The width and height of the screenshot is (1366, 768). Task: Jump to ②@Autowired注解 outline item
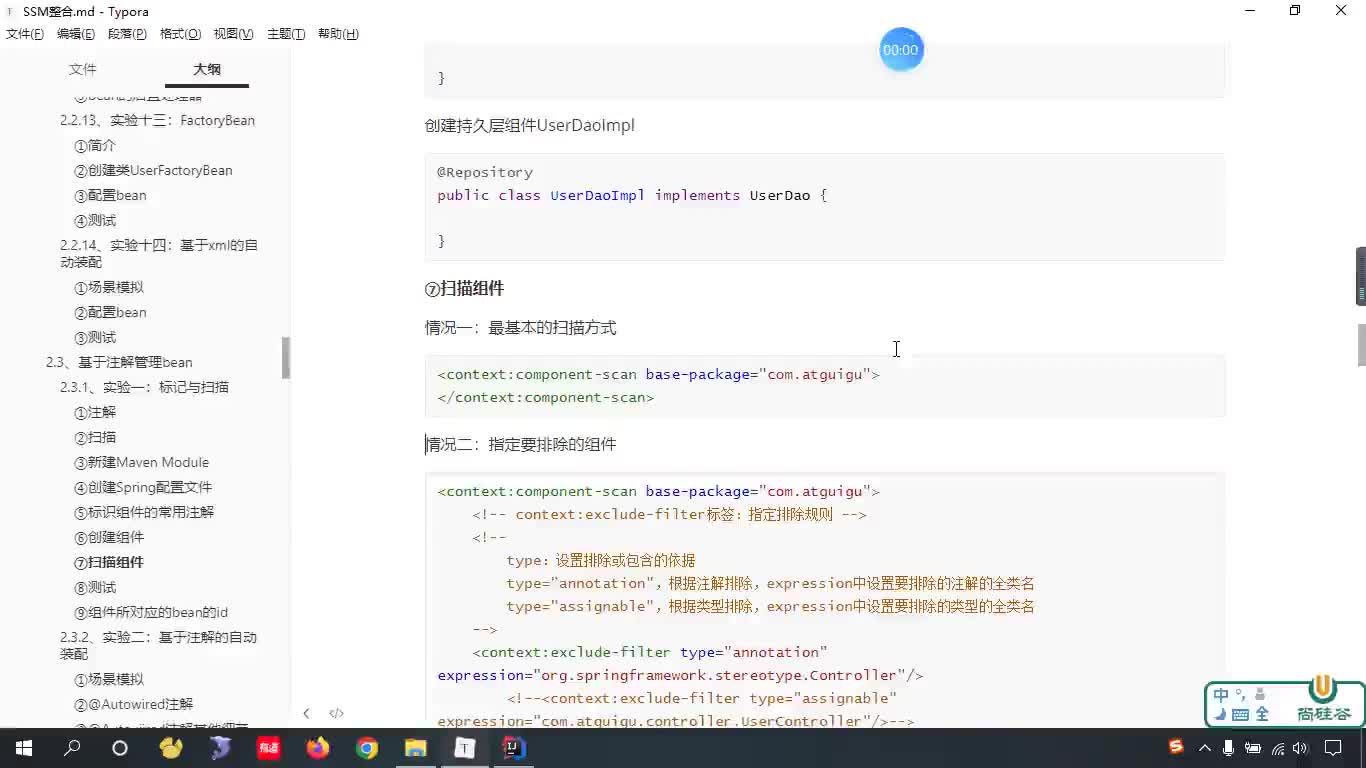[x=134, y=704]
